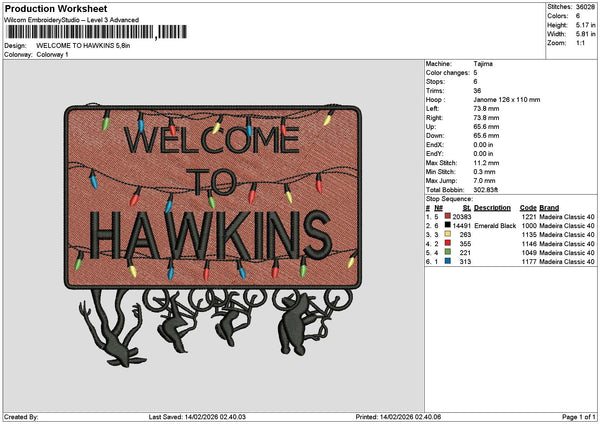Click design name "WELCOME TO HAWKINS 5,8in"

(x=83, y=46)
